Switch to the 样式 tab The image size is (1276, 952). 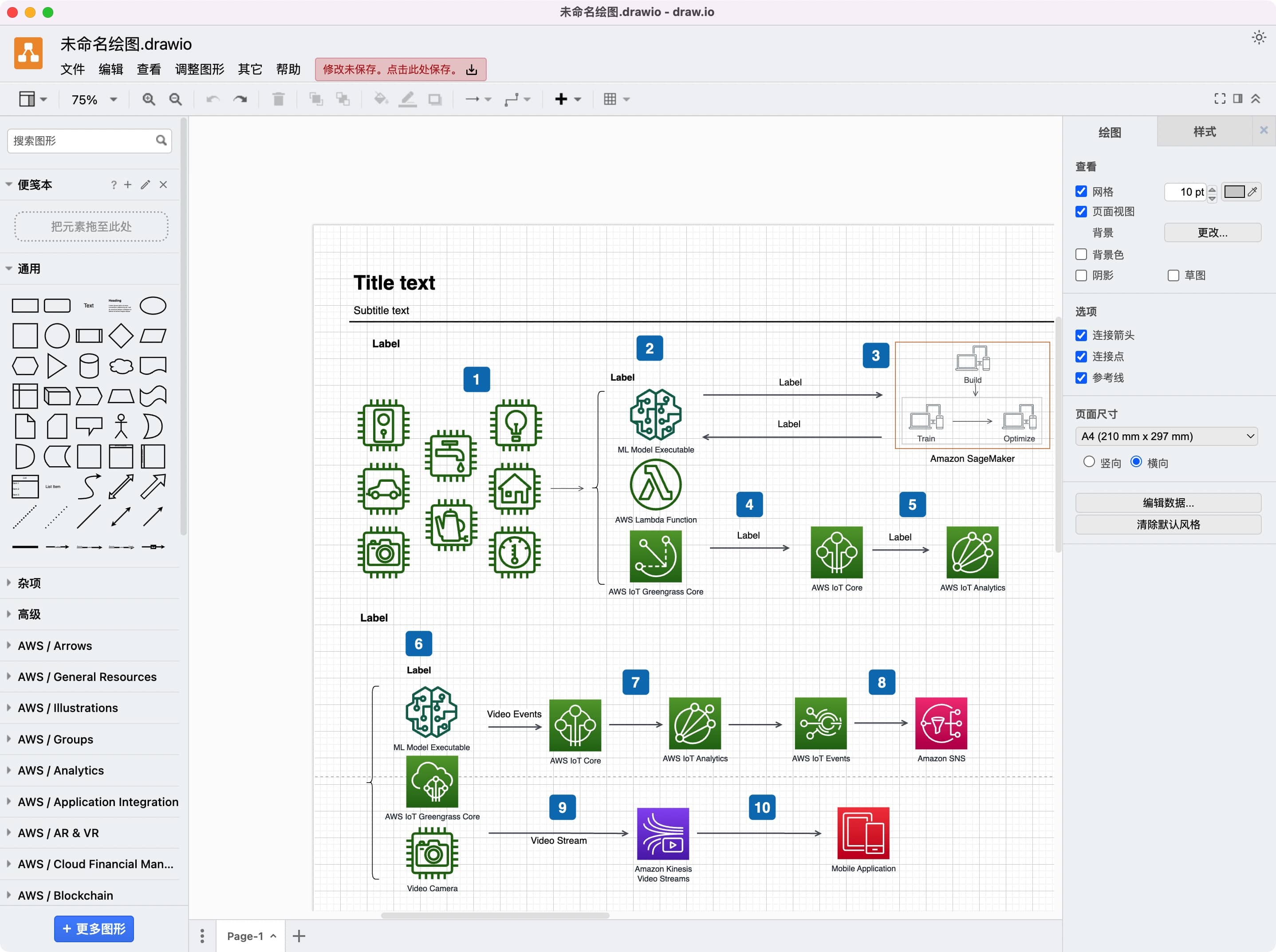(x=1204, y=132)
